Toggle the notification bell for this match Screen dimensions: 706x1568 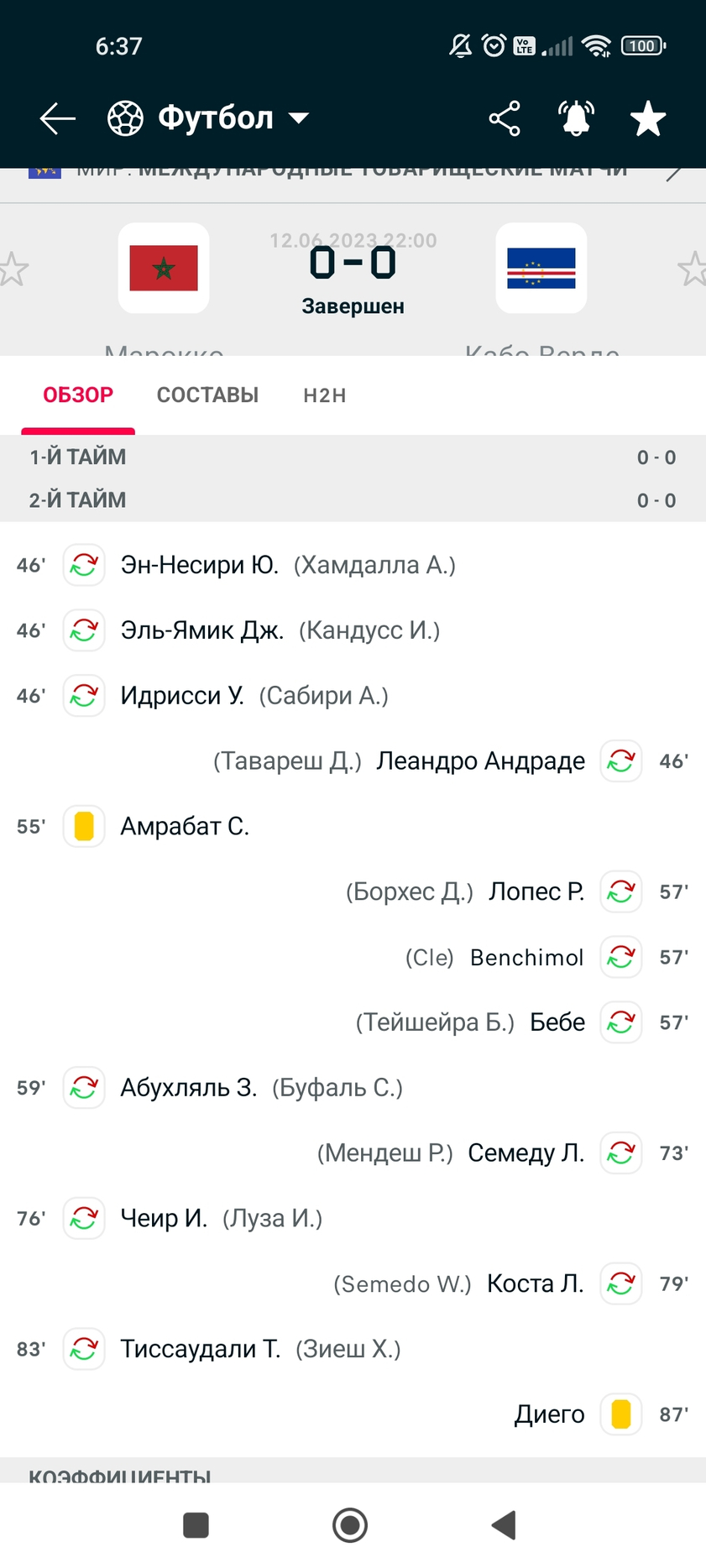(x=577, y=118)
